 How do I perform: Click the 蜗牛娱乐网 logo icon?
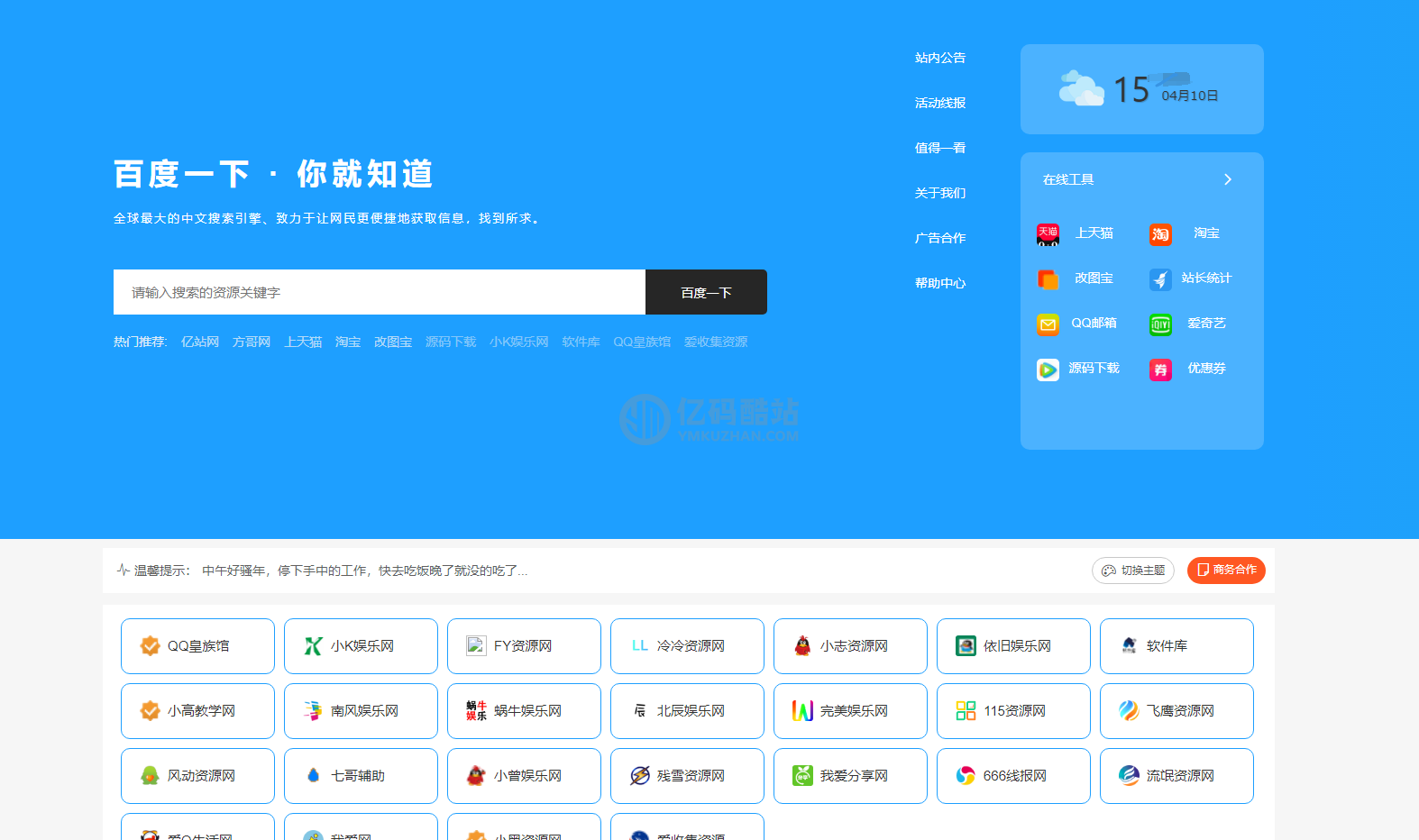(476, 710)
